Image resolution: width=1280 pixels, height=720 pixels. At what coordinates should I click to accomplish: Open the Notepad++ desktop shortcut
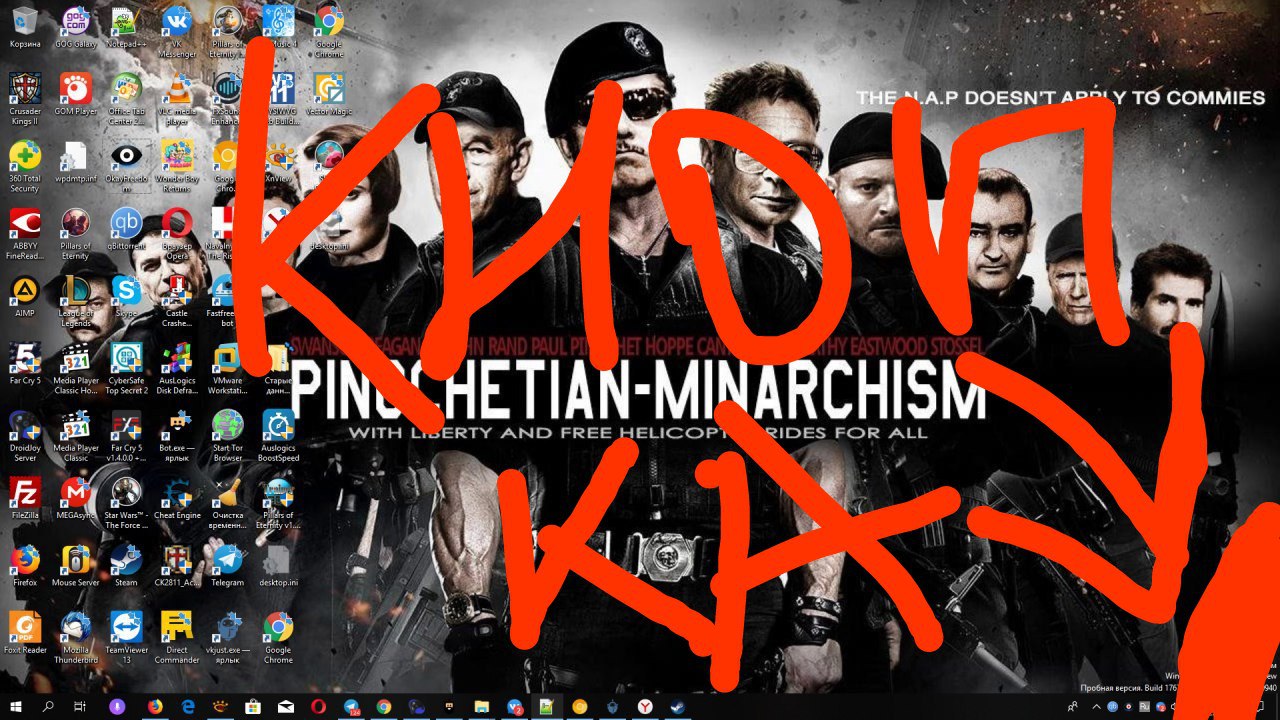click(126, 28)
